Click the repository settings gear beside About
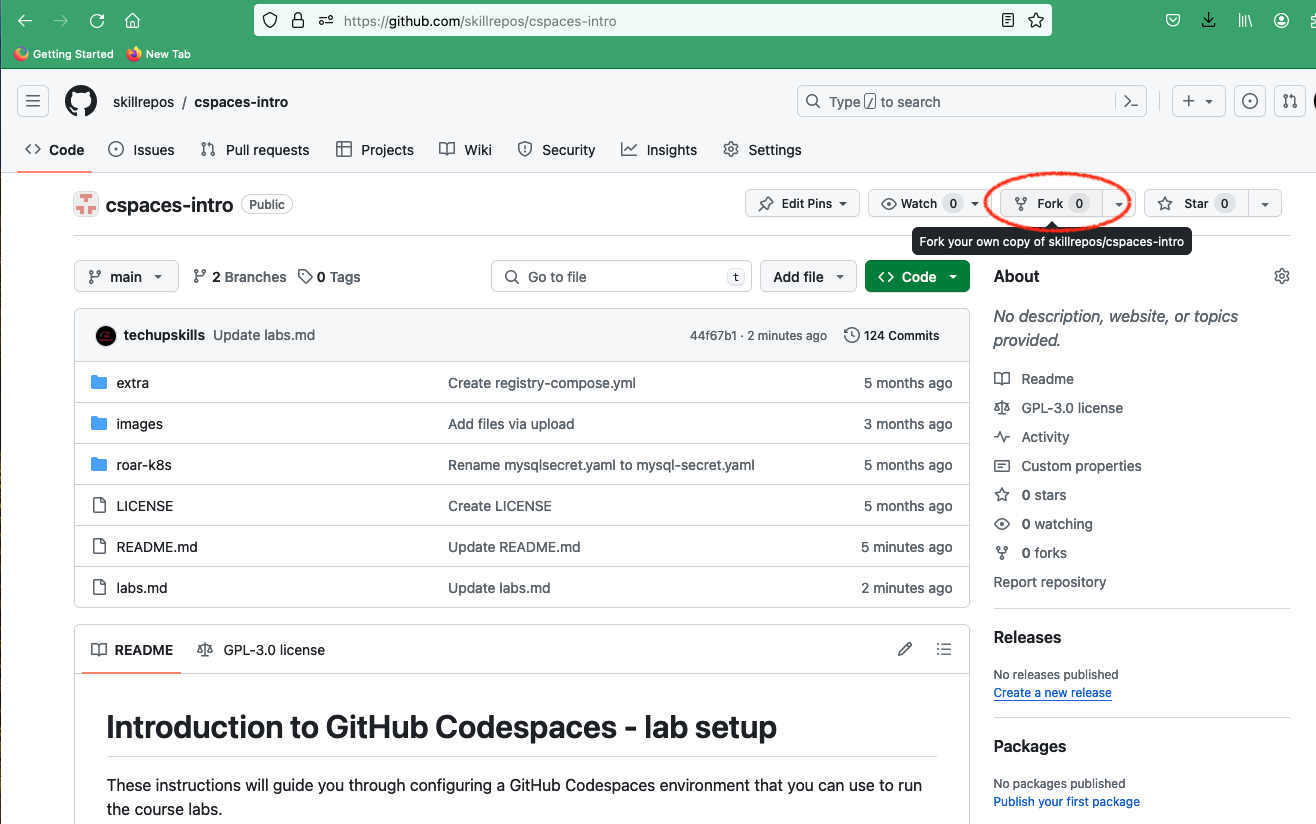Screen dimensions: 1316x824 click(x=1282, y=276)
